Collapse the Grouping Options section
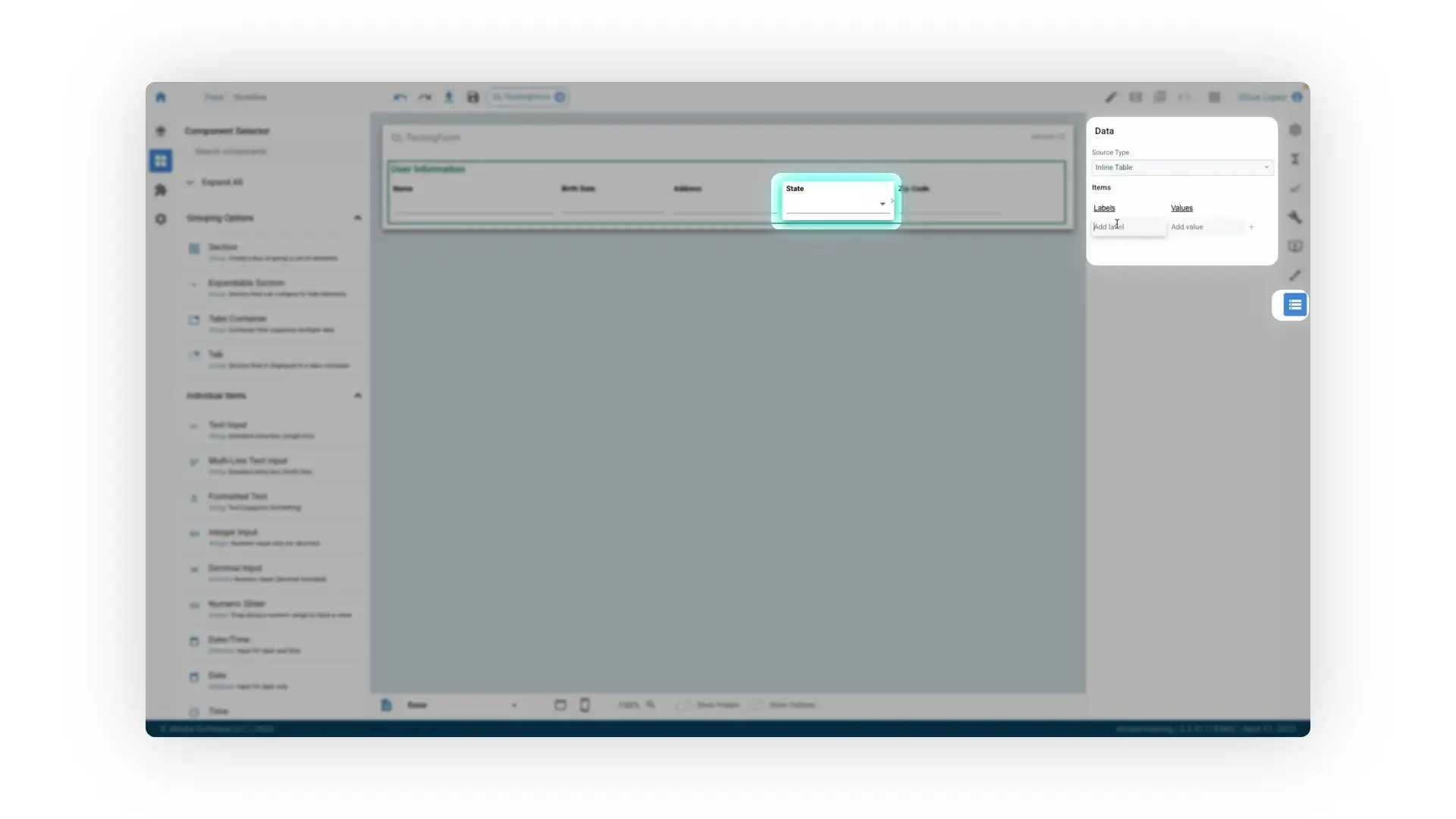The height and width of the screenshot is (819, 1456). (358, 218)
